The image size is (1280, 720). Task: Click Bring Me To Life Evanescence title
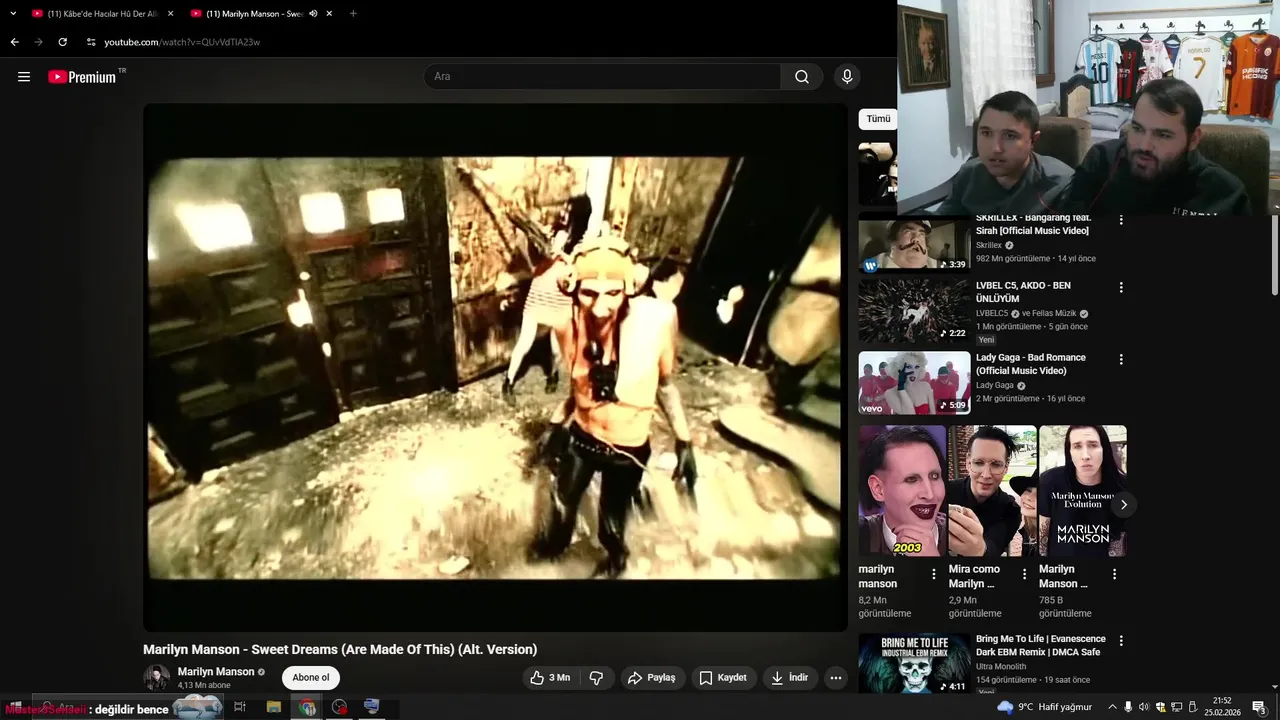(1041, 646)
